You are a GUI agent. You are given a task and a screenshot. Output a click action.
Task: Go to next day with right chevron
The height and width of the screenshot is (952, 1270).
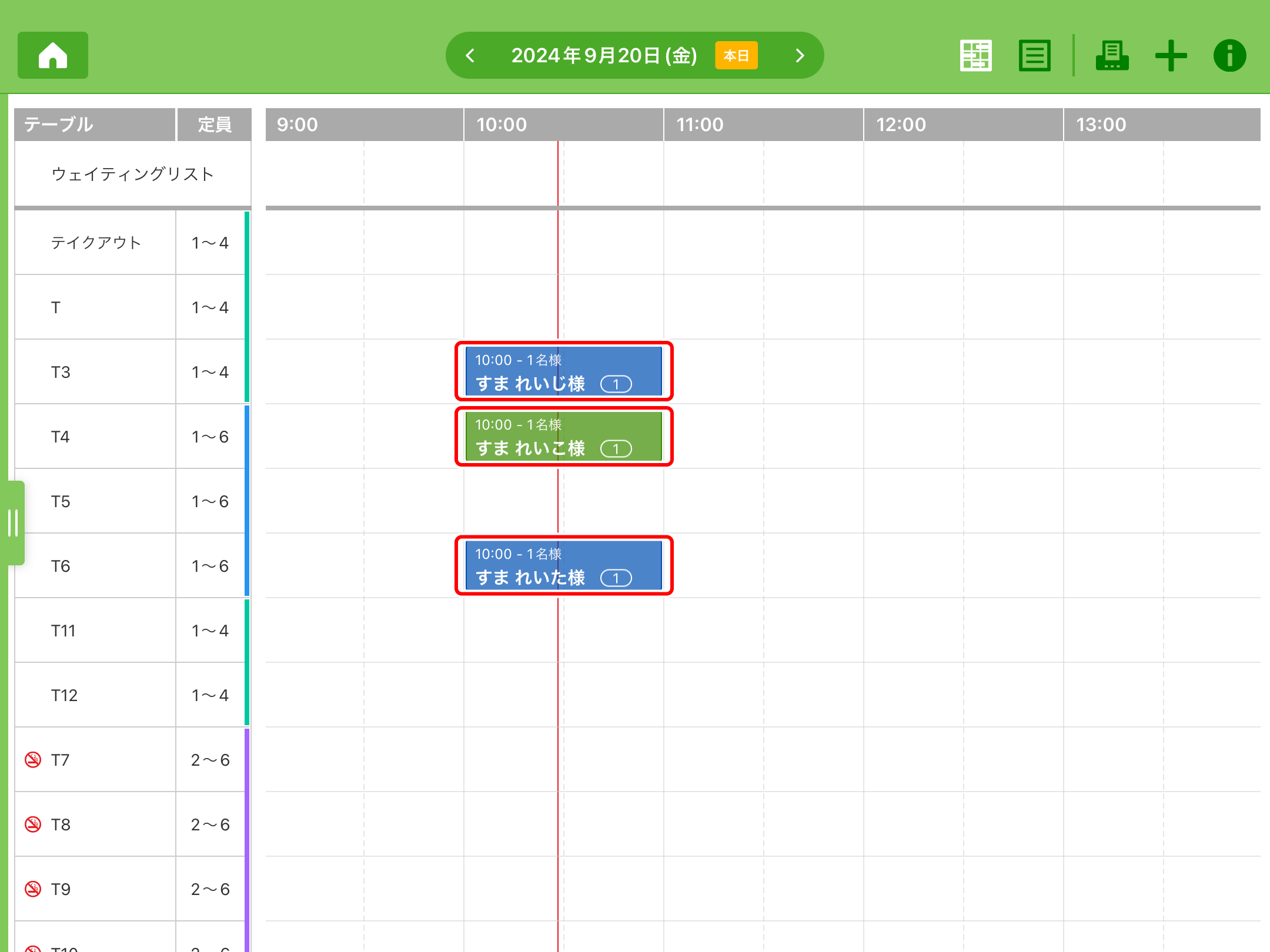pyautogui.click(x=800, y=56)
